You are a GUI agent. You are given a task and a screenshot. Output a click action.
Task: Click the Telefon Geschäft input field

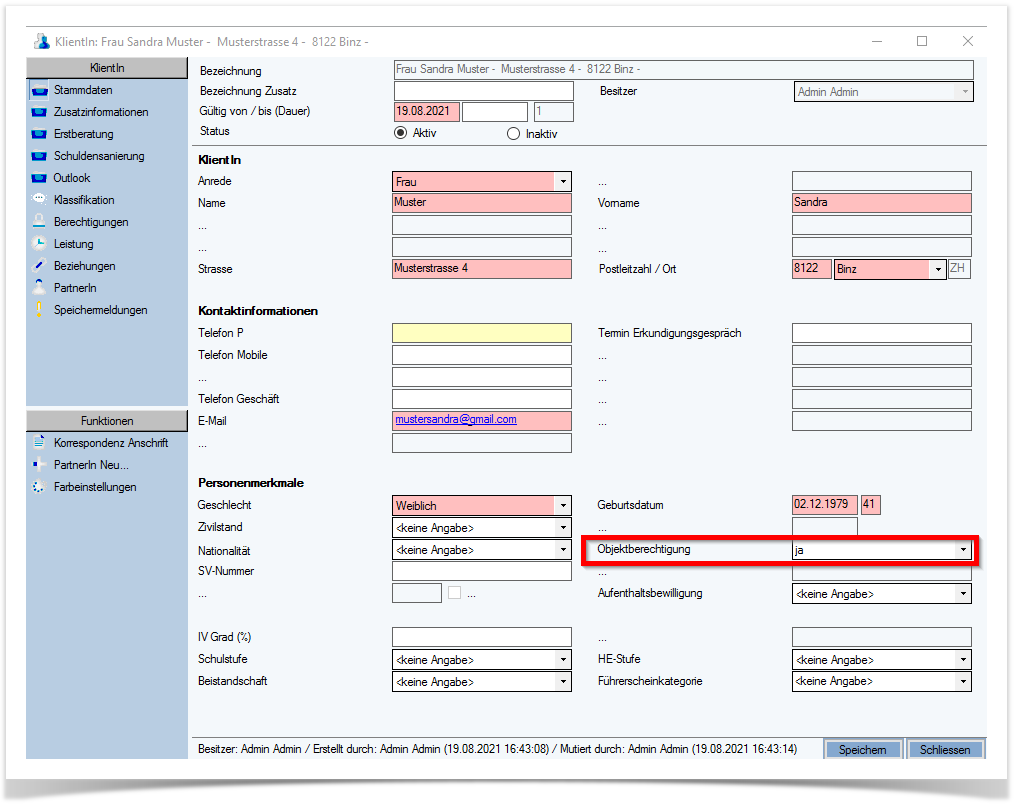point(482,399)
